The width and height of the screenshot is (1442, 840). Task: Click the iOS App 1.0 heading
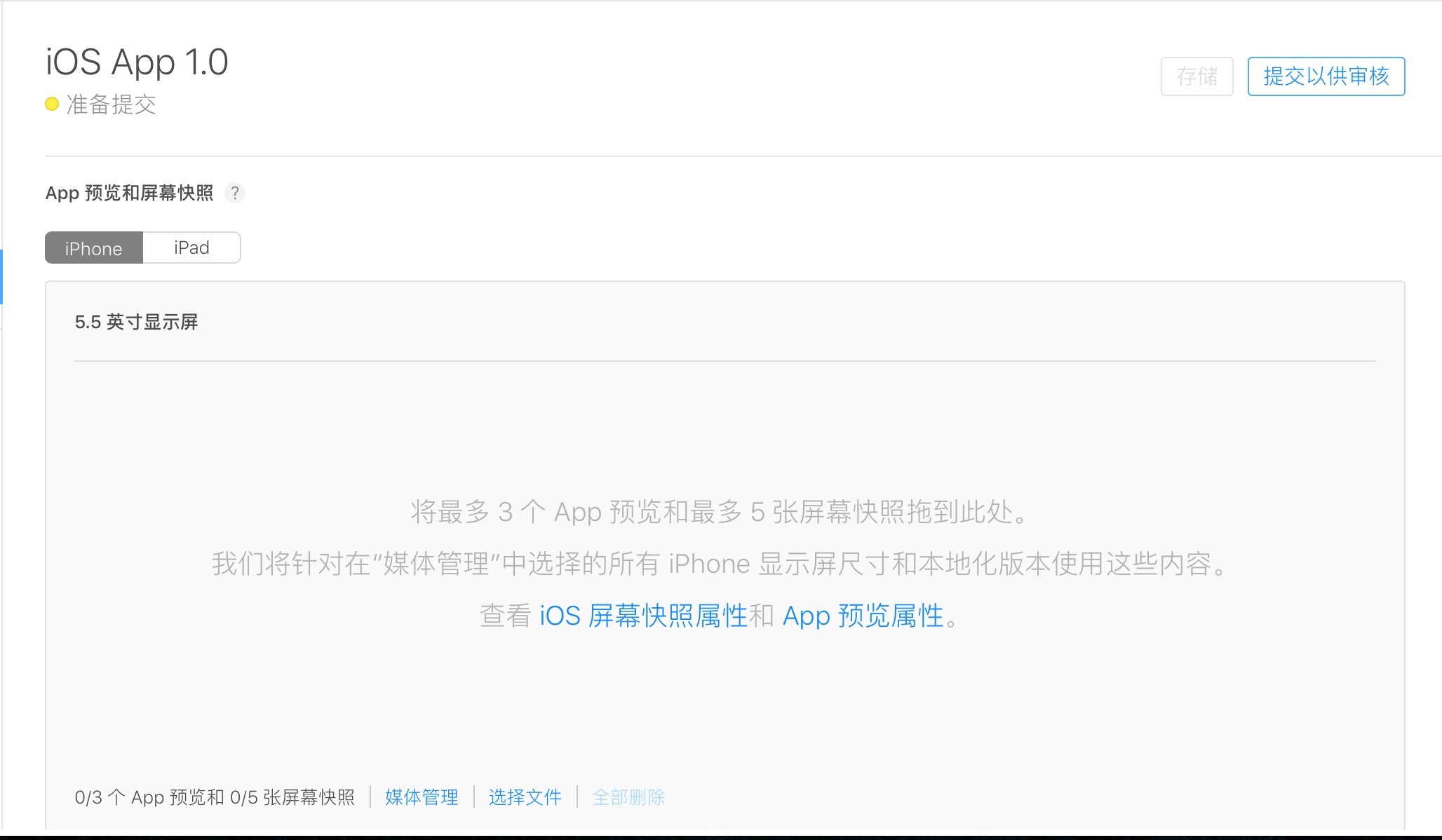(137, 62)
